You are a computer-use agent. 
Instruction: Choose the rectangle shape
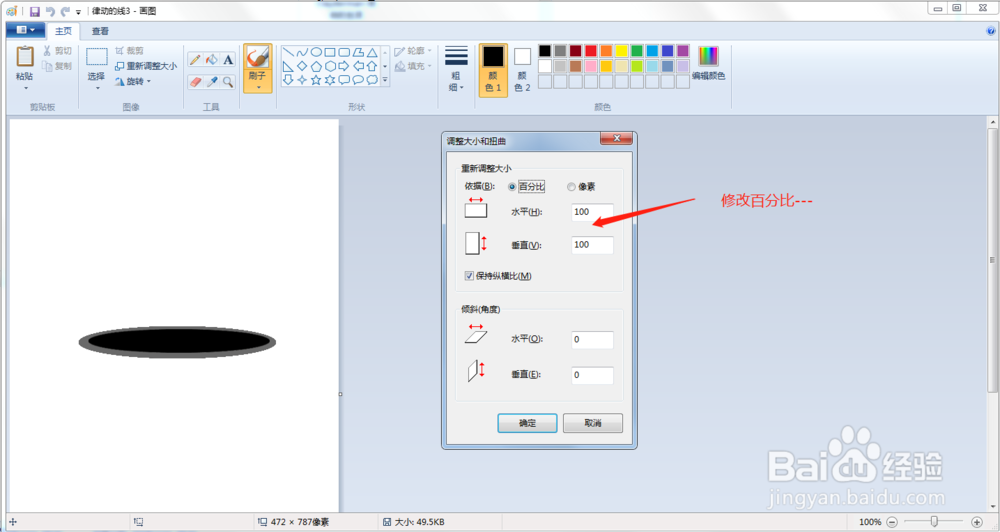point(330,52)
